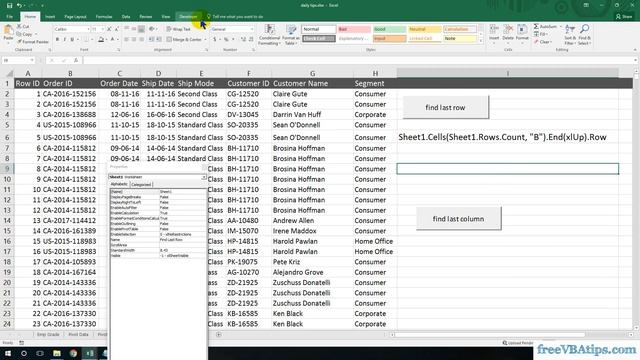
Task: Click the find last row button
Action: pyautogui.click(x=445, y=107)
